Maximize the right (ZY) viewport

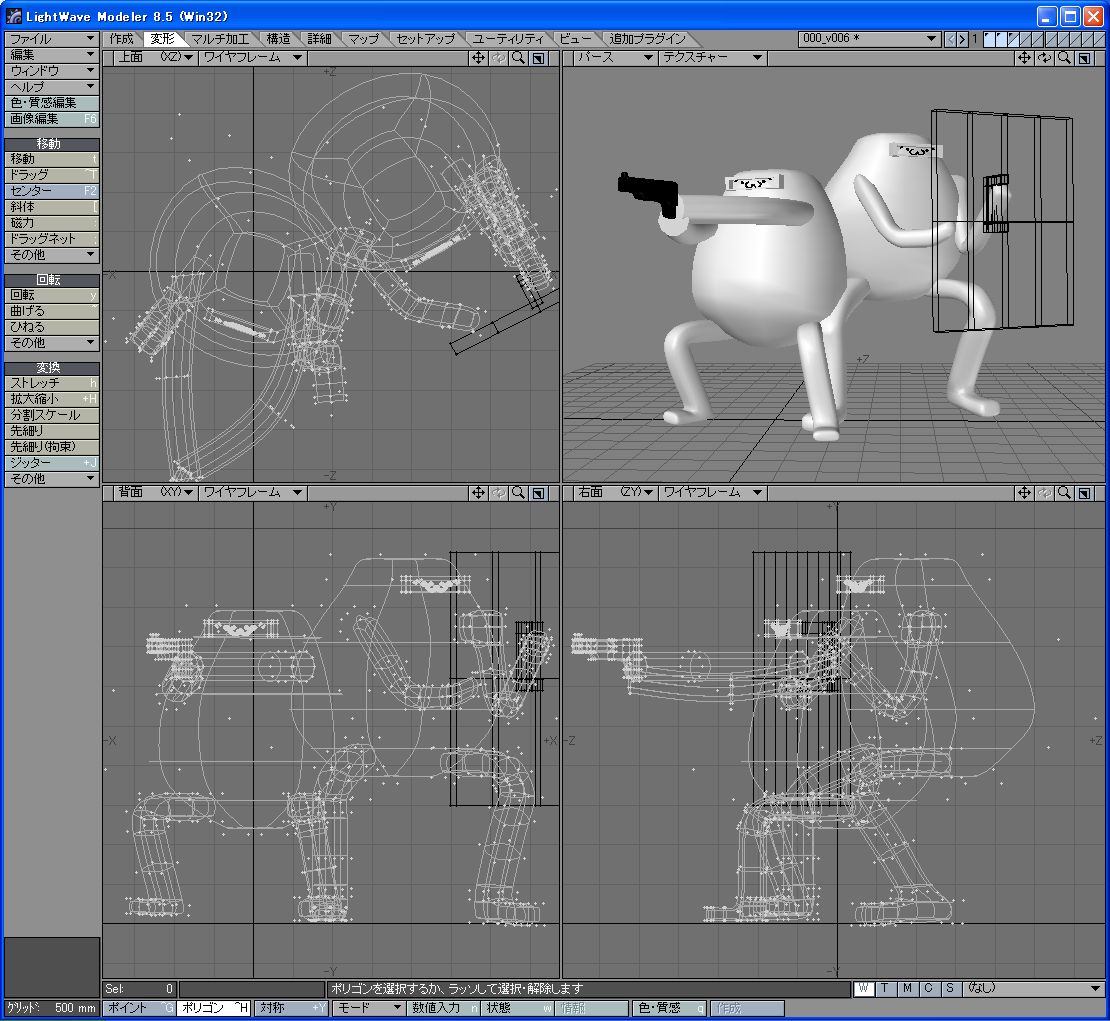click(1083, 492)
